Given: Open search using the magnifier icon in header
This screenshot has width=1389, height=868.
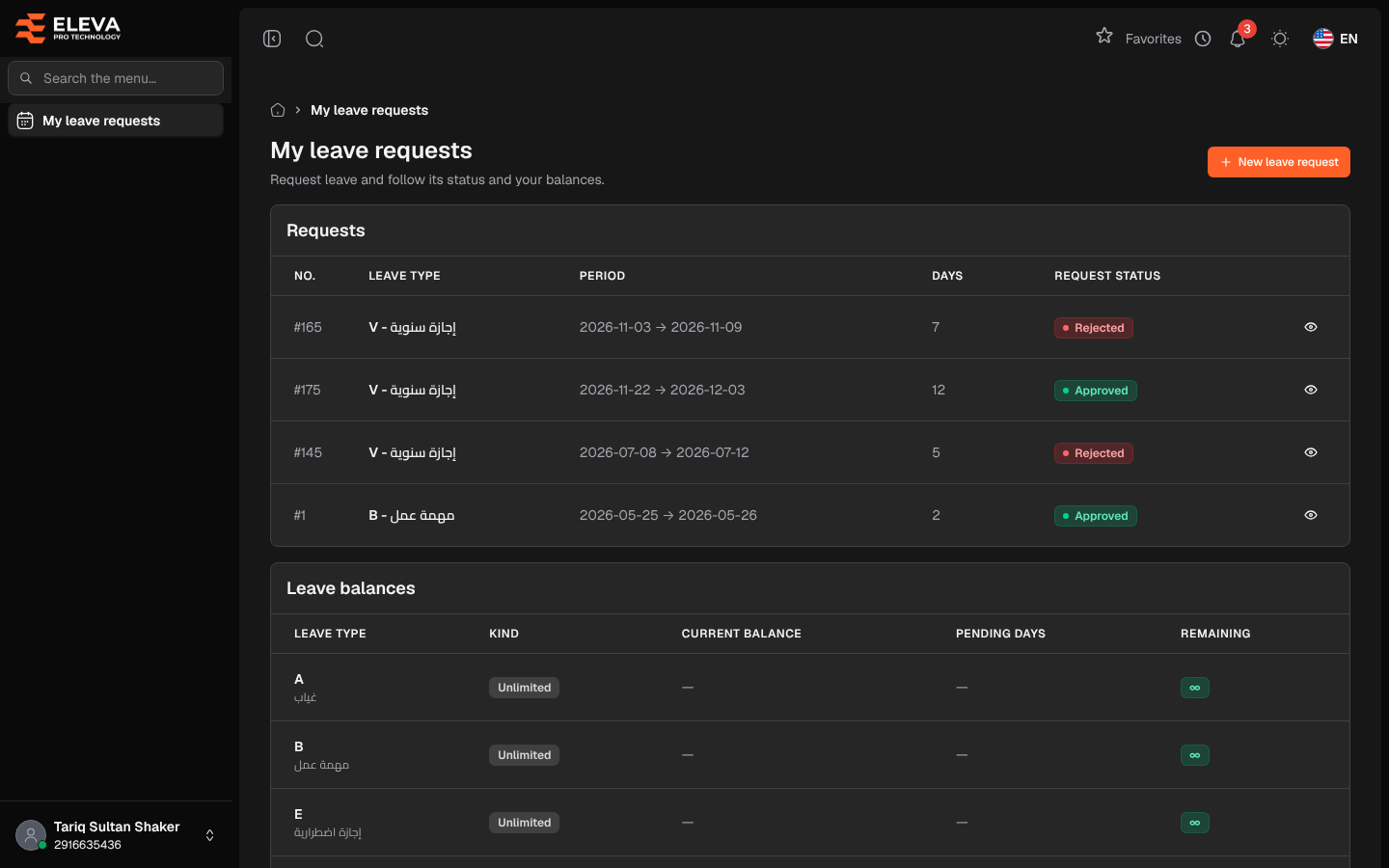Looking at the screenshot, I should click(x=314, y=39).
